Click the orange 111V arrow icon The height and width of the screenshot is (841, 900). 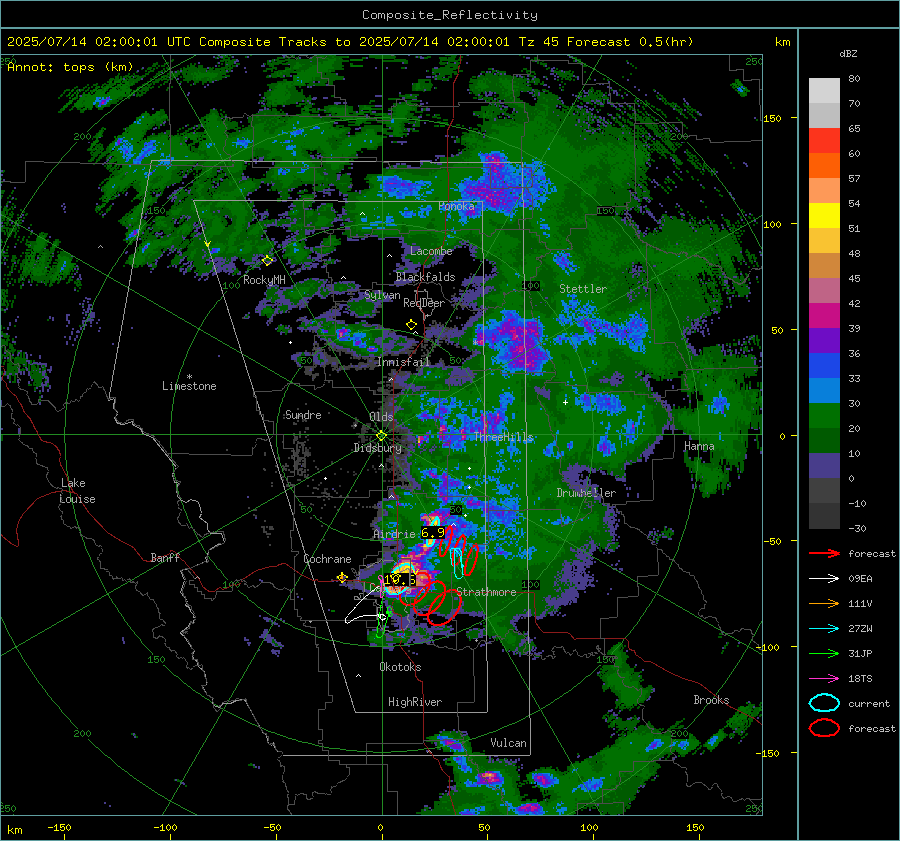(x=824, y=603)
